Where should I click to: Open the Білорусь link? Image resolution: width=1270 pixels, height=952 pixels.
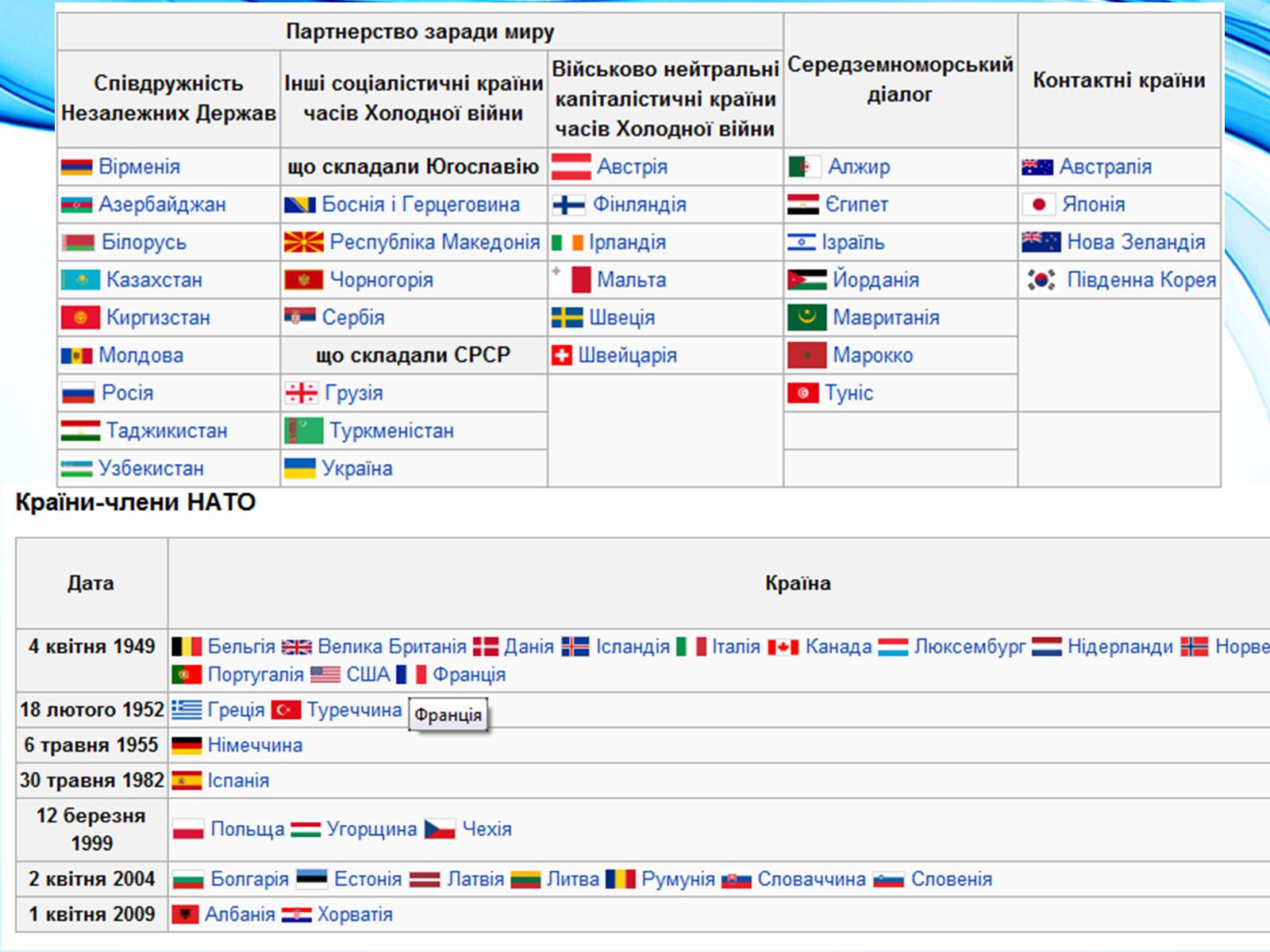click(144, 242)
